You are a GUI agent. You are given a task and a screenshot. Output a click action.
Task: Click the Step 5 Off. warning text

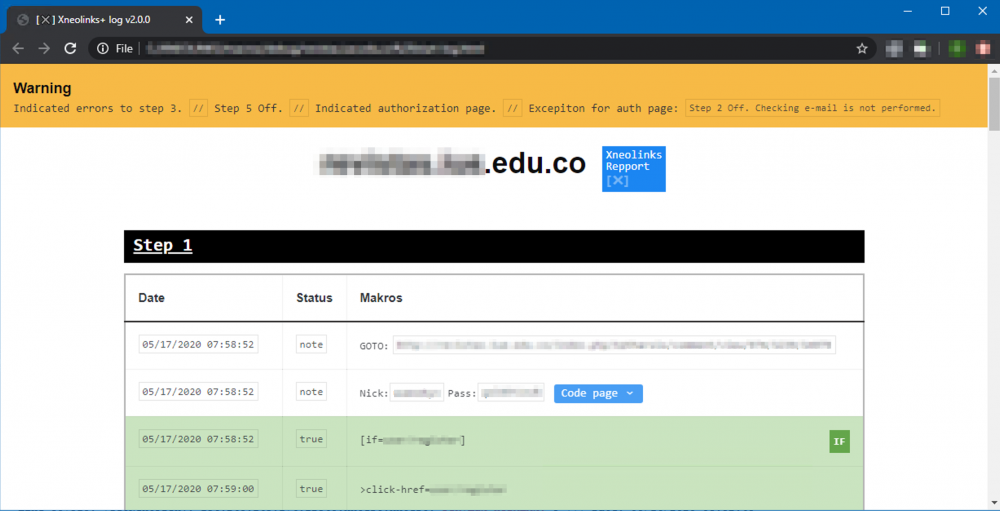point(248,108)
